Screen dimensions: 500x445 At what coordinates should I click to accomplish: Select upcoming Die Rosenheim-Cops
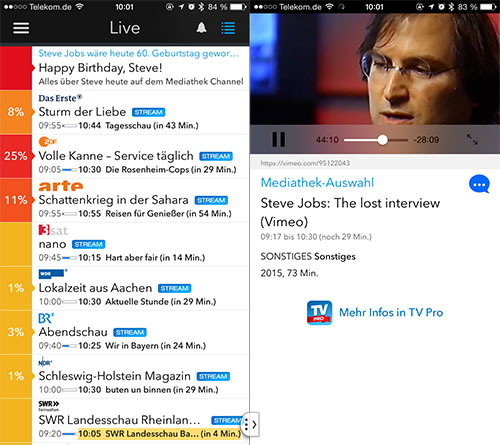(171, 170)
